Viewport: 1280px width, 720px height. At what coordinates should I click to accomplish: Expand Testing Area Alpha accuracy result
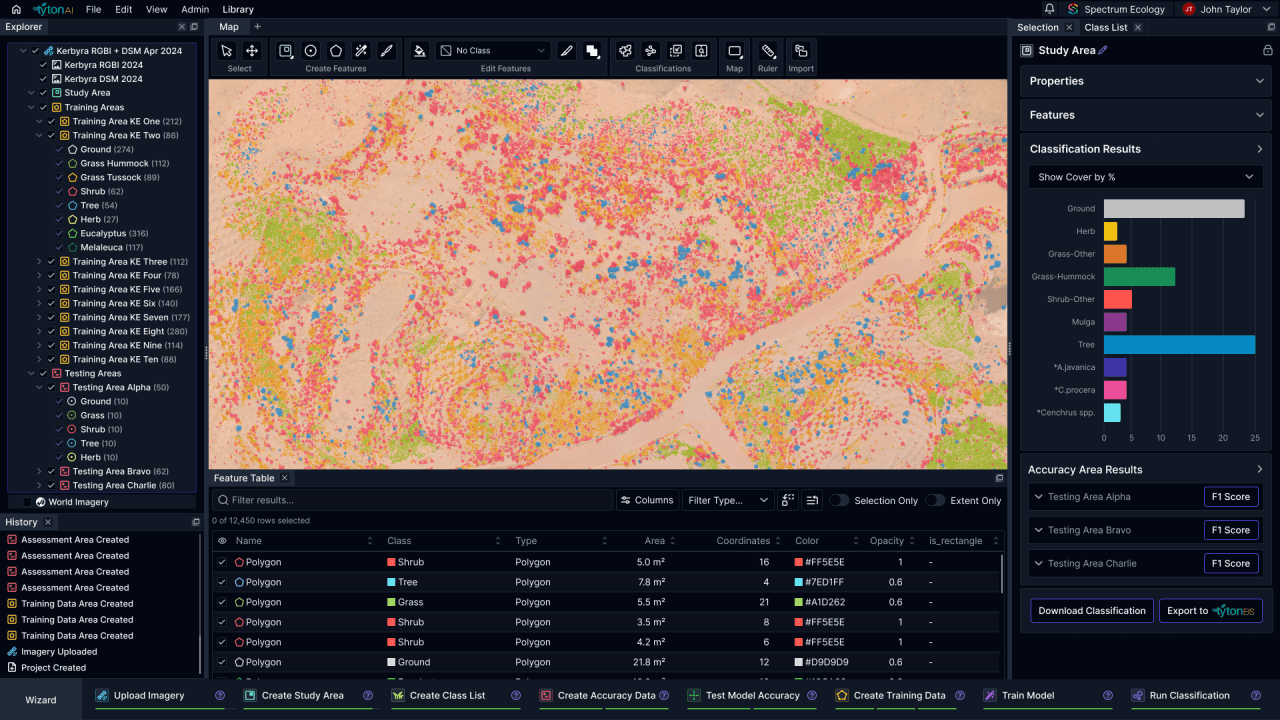[x=1038, y=497]
